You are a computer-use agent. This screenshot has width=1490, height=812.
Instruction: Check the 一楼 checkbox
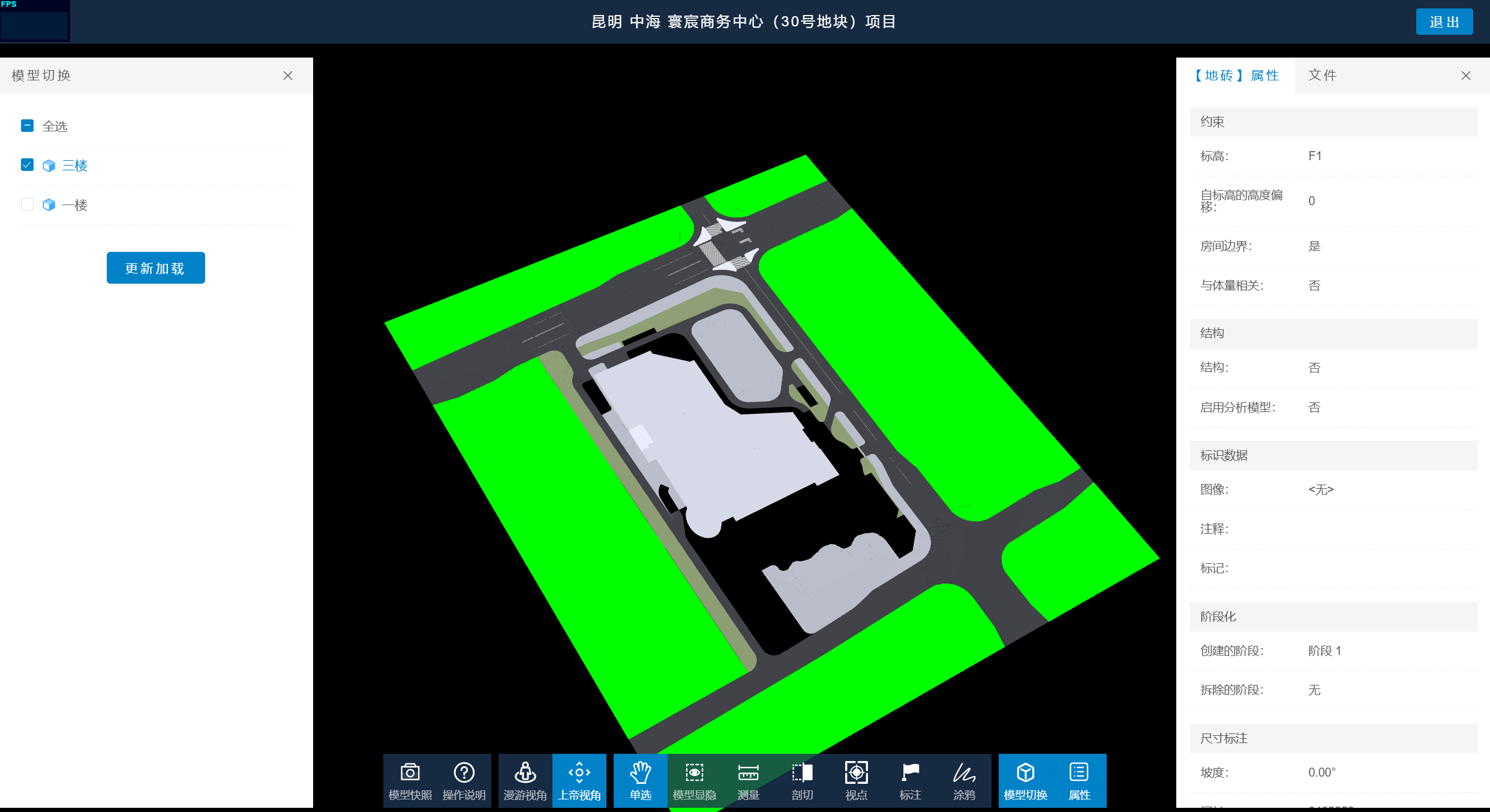coord(27,204)
